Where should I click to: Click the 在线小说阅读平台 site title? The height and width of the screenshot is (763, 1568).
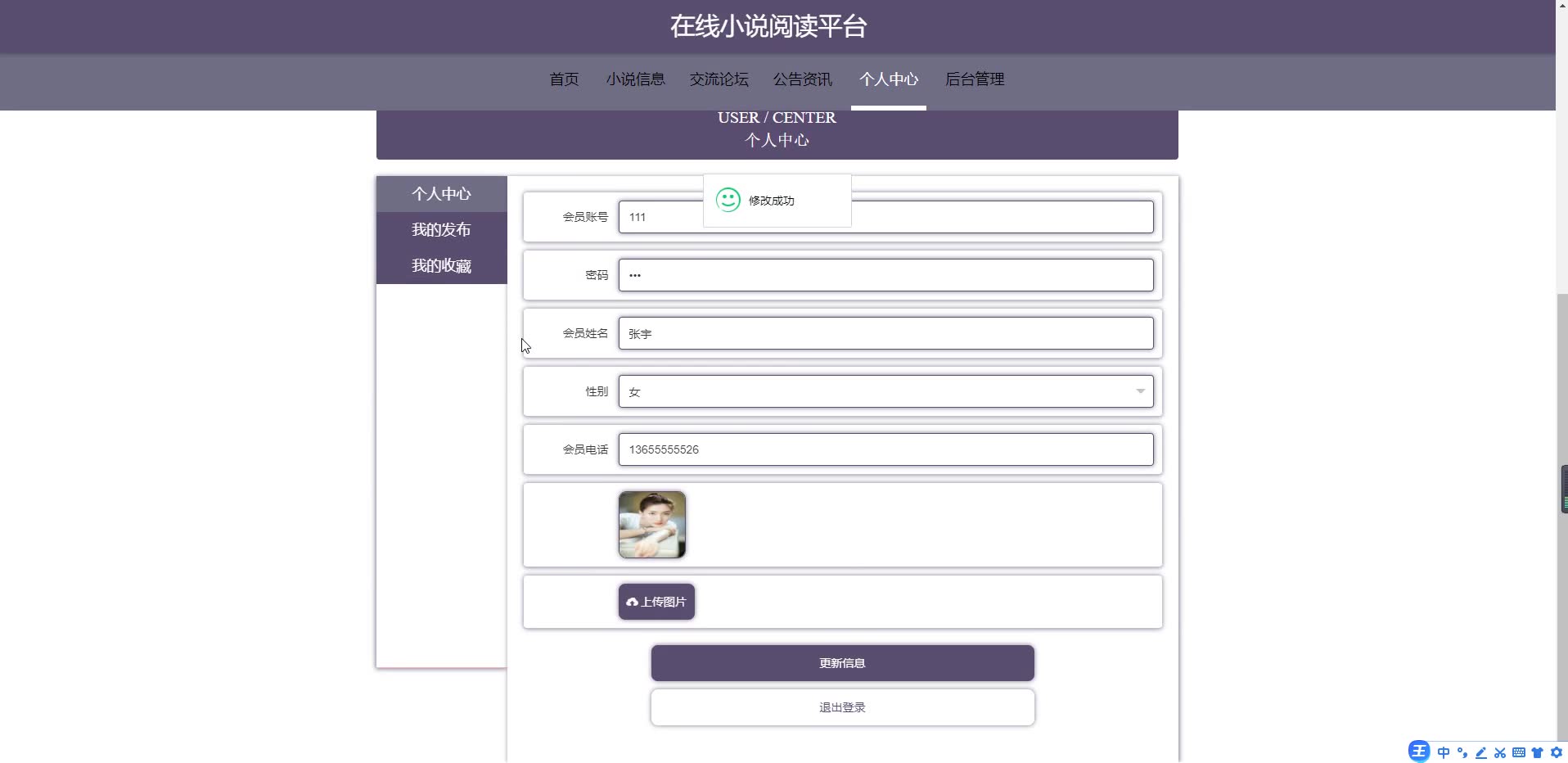768,26
